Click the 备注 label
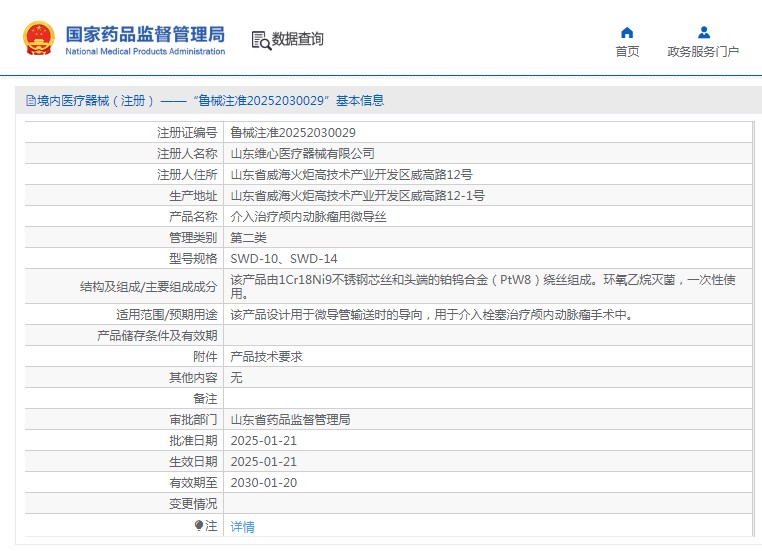Screen dimensions: 762x551 [x=205, y=398]
